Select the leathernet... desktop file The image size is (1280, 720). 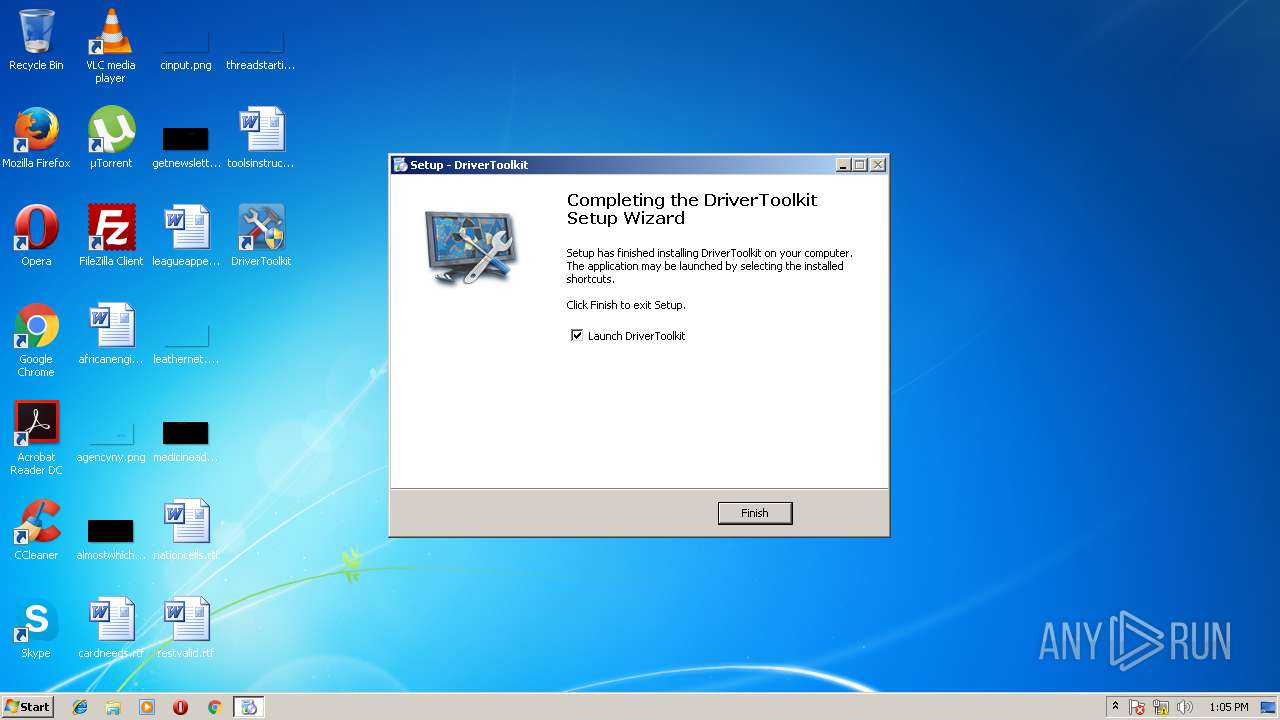[186, 344]
